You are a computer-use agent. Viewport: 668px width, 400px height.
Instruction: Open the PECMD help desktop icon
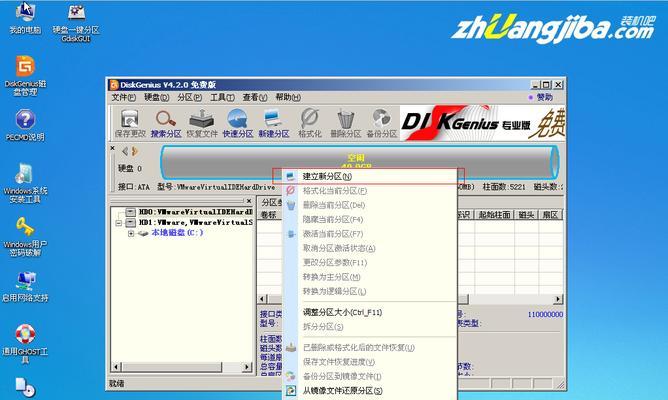click(x=25, y=125)
